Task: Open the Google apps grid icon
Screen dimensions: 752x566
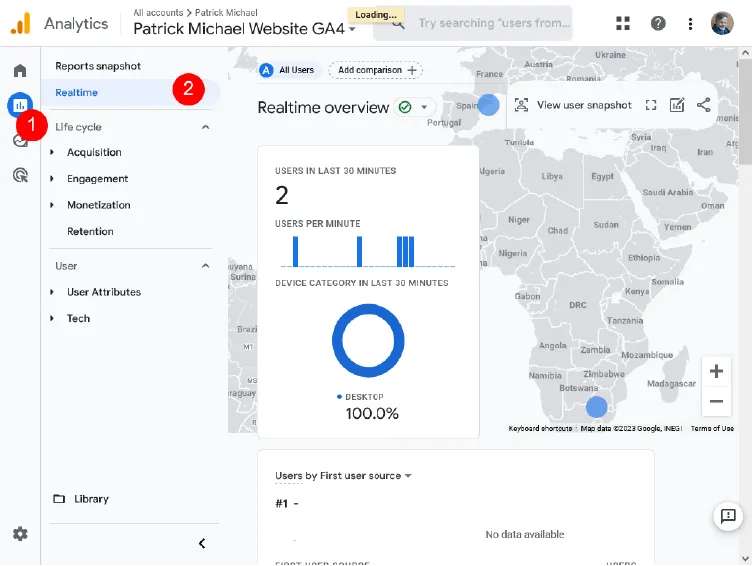Action: (623, 23)
